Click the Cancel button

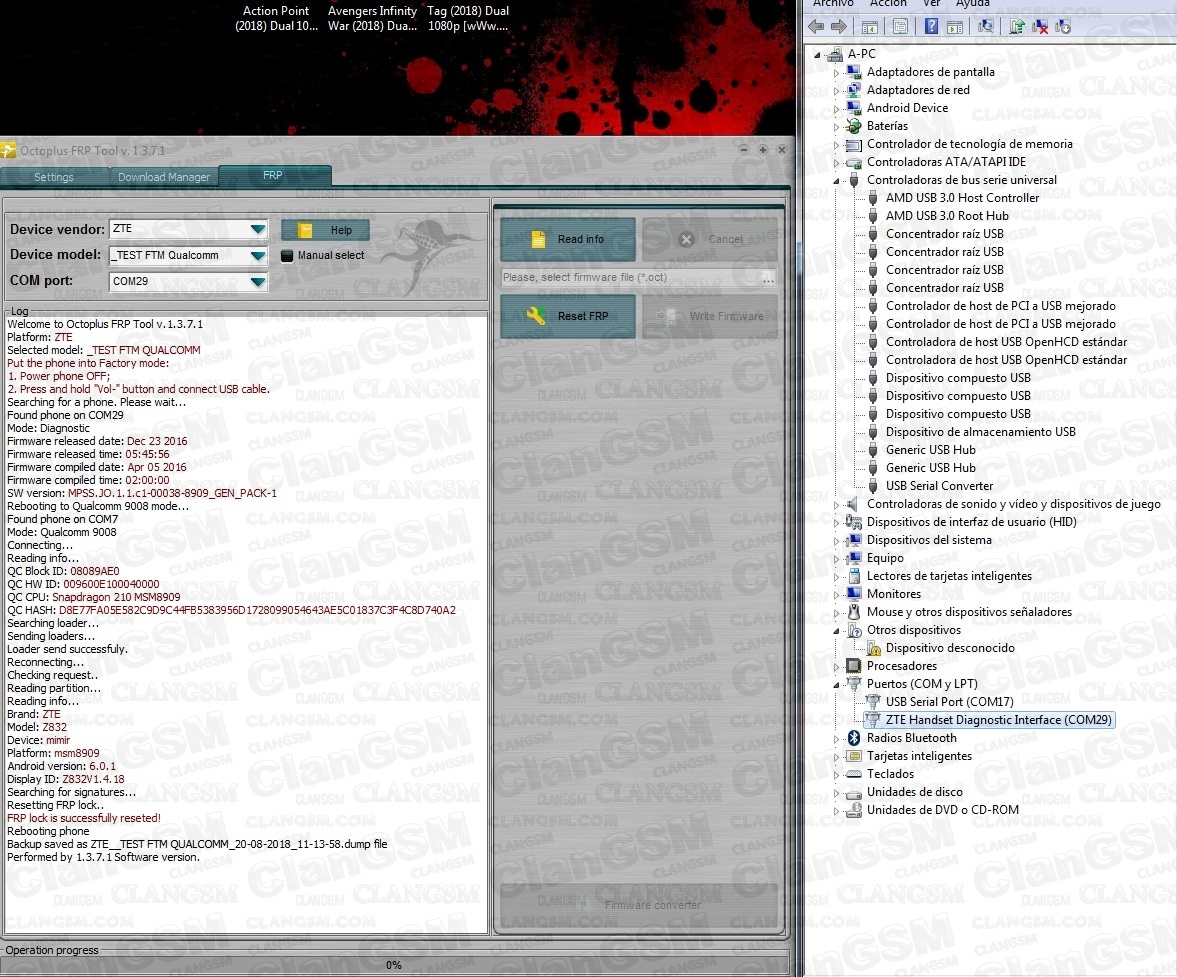pos(709,239)
